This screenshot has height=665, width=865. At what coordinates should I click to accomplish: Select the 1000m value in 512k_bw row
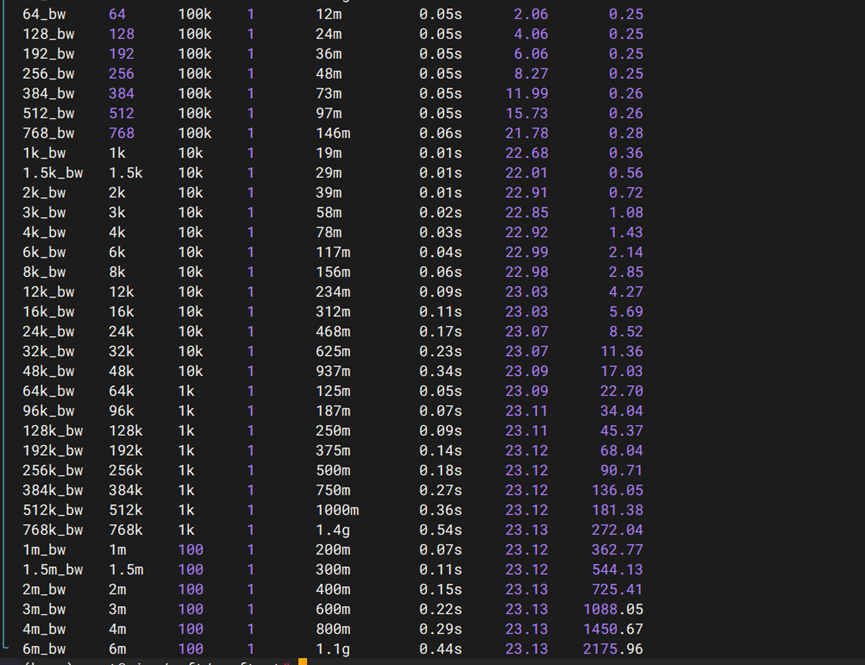[337, 510]
